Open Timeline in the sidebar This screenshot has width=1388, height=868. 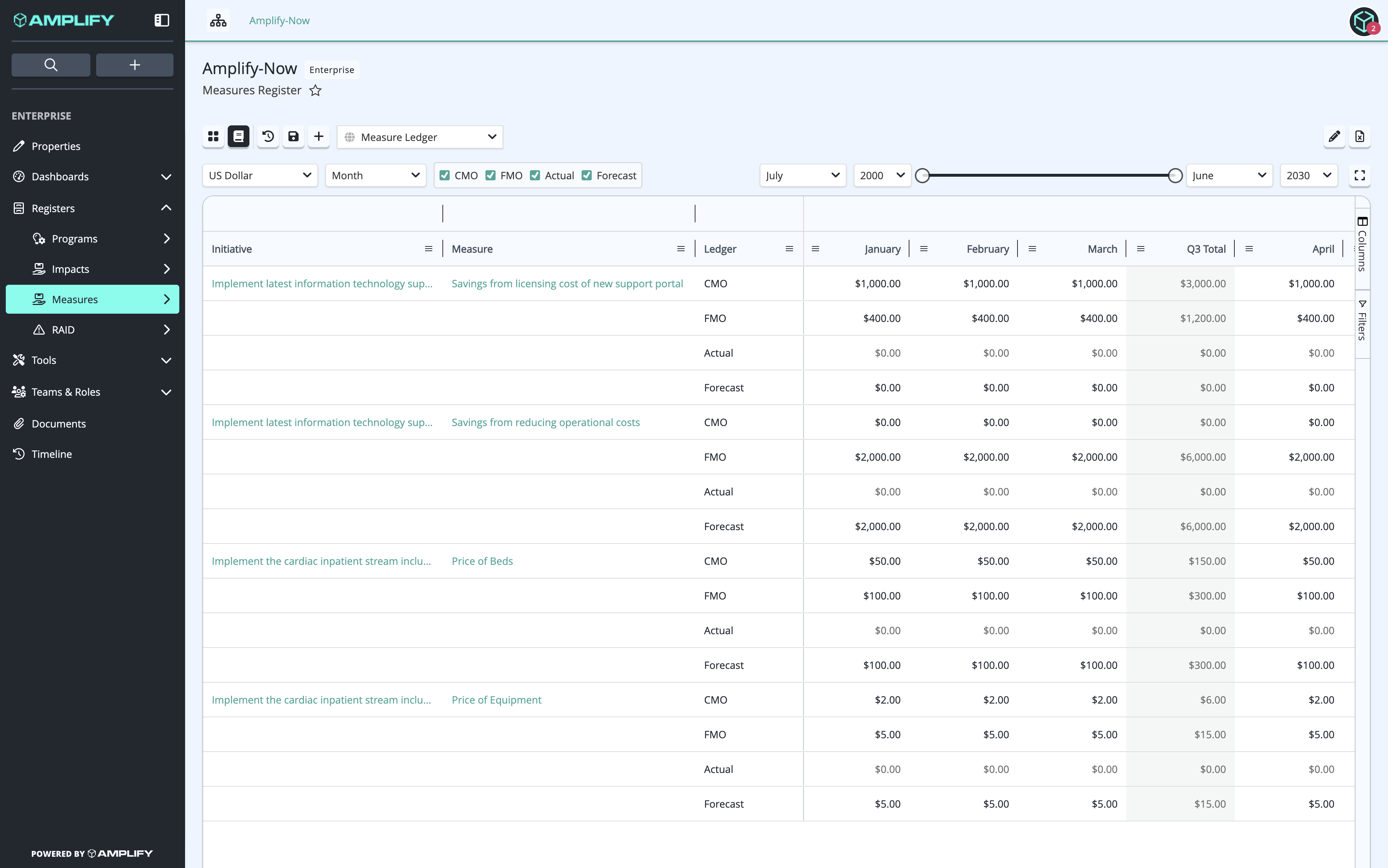pos(93,454)
